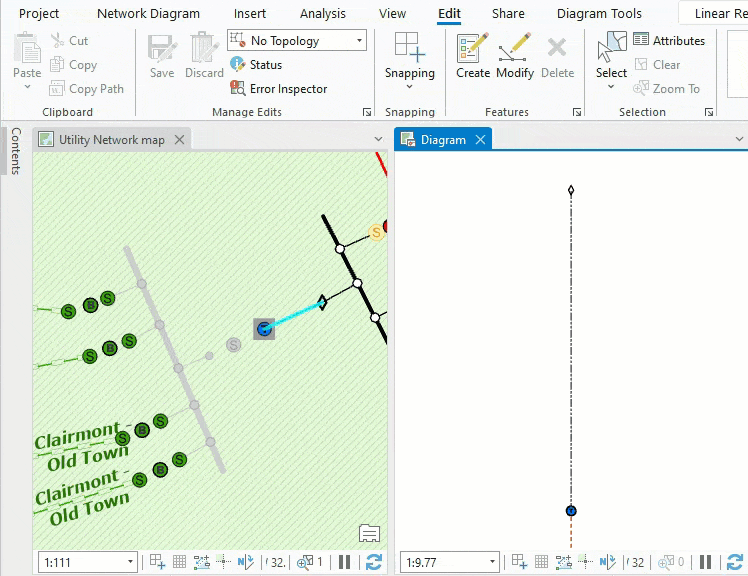Open the Status edit information tool
The width and height of the screenshot is (748, 576).
click(237, 64)
